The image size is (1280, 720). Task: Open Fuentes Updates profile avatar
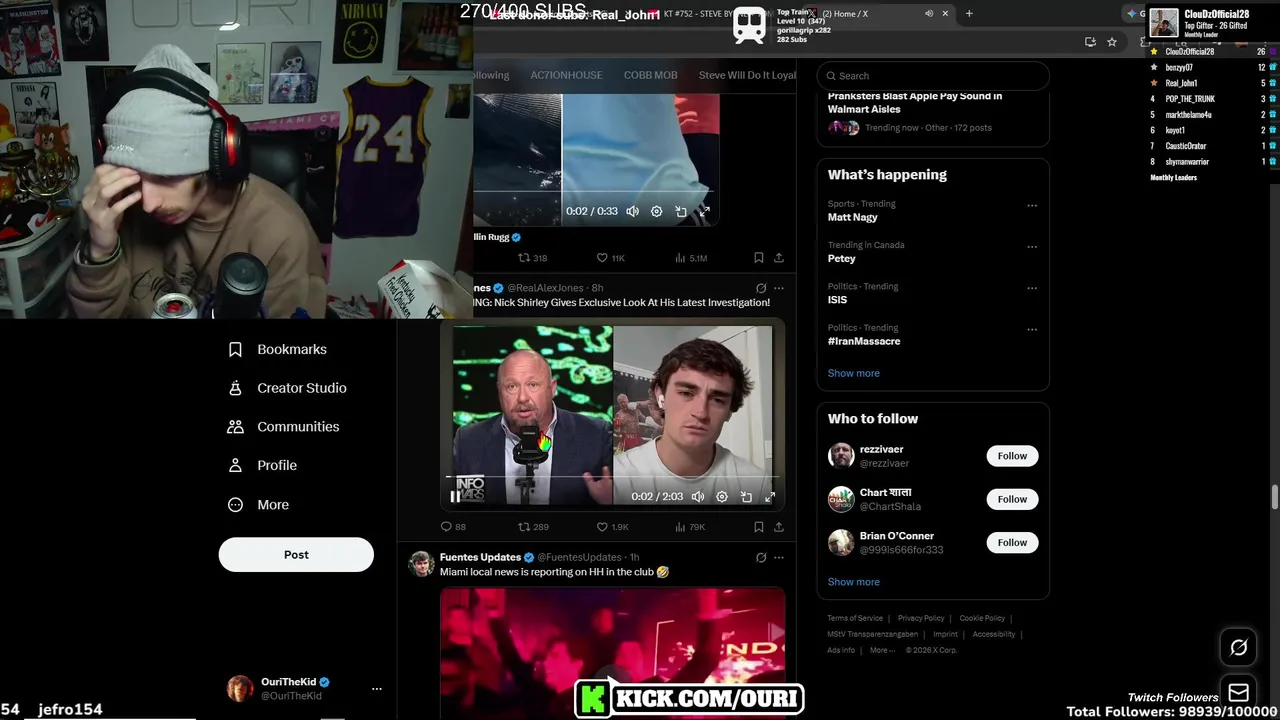pyautogui.click(x=421, y=564)
